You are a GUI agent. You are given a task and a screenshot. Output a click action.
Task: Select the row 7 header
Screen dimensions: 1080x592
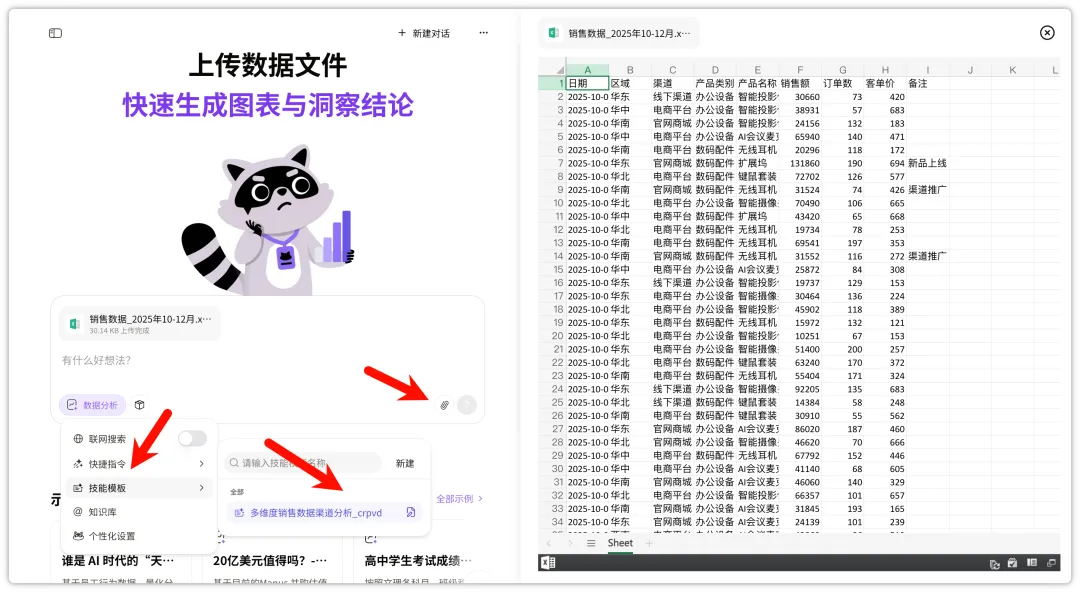click(x=552, y=163)
